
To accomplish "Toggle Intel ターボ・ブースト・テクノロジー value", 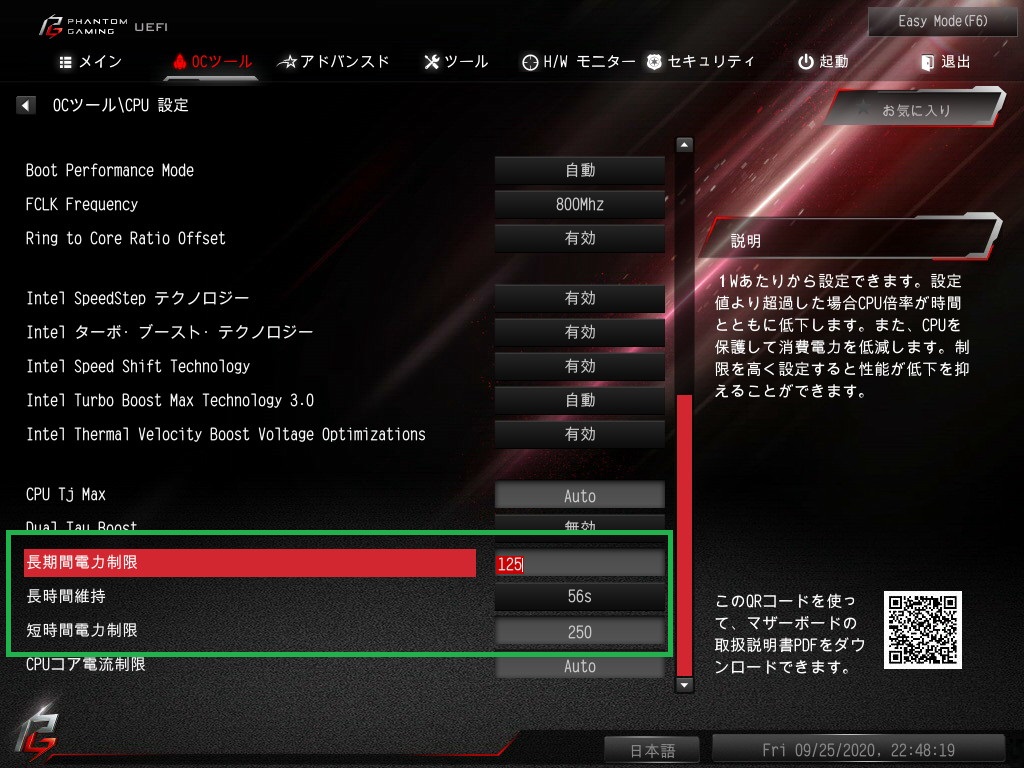I will pyautogui.click(x=579, y=332).
